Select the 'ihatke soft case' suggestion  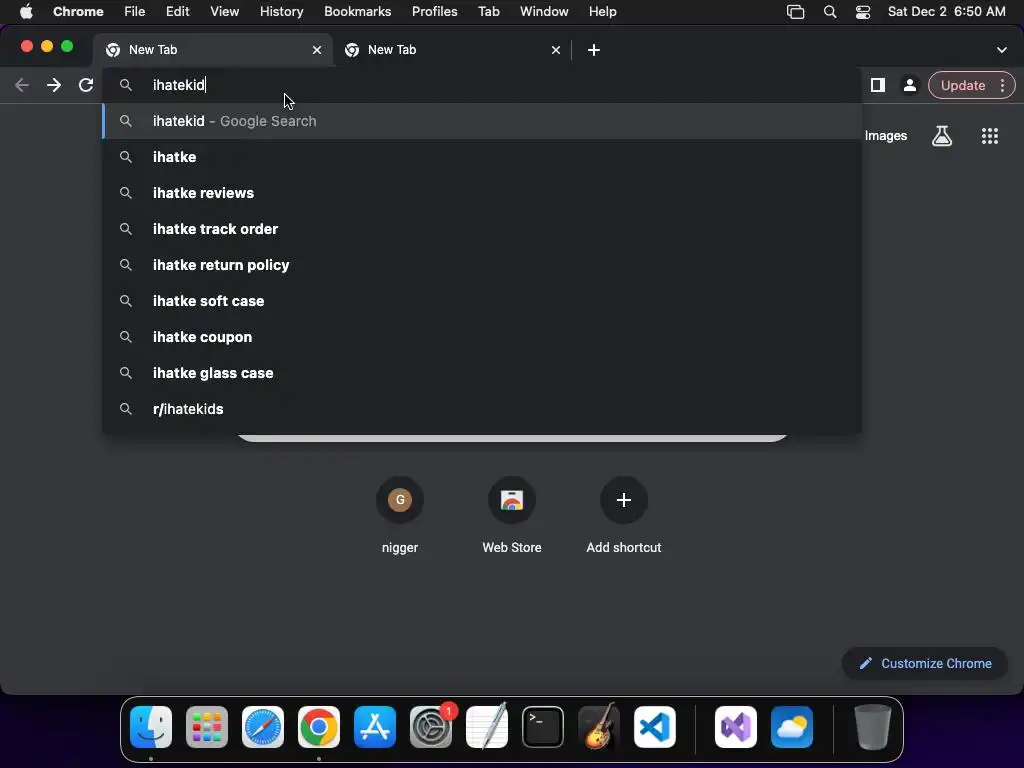pyautogui.click(x=482, y=300)
